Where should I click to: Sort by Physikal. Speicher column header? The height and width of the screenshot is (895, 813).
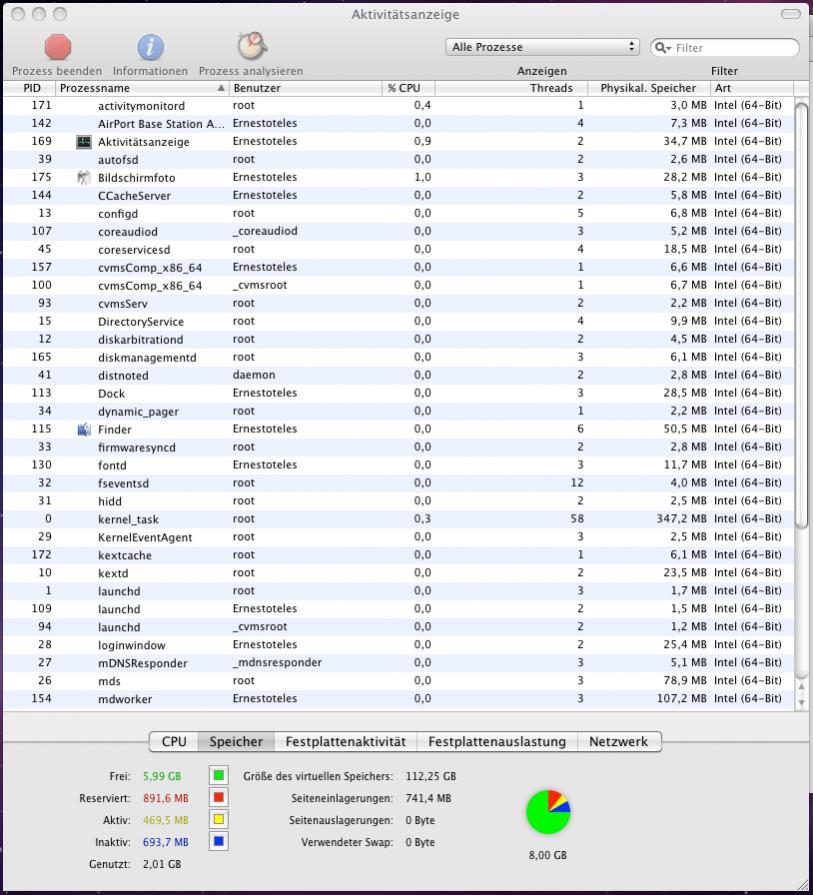649,88
